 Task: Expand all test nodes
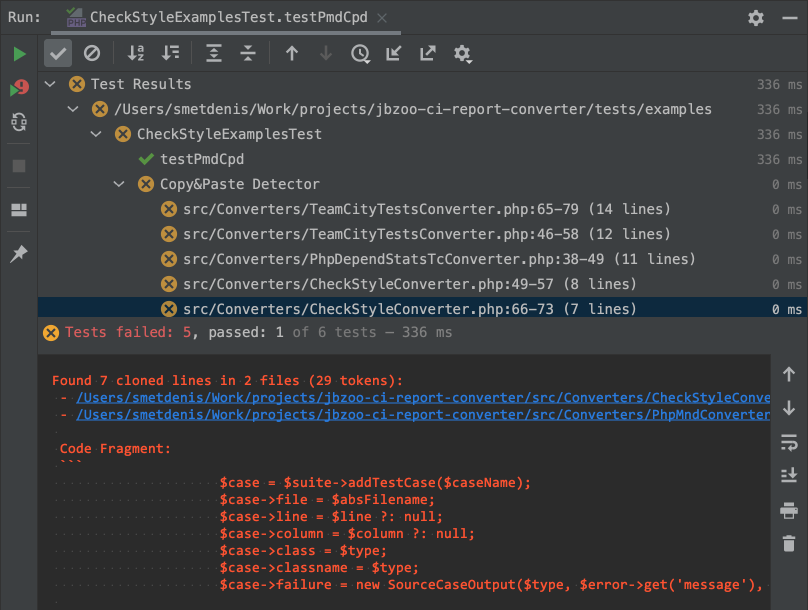click(x=214, y=53)
